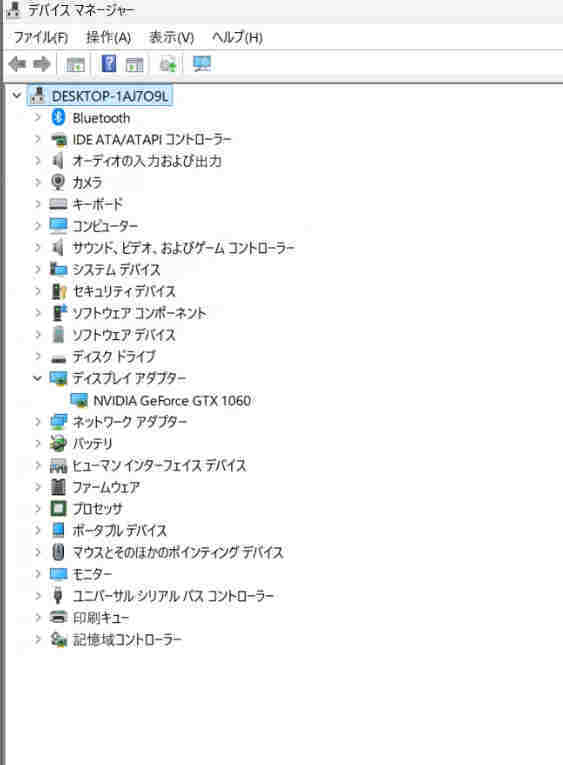Click the properties pane toolbar icon
The width and height of the screenshot is (563, 765).
click(75, 64)
